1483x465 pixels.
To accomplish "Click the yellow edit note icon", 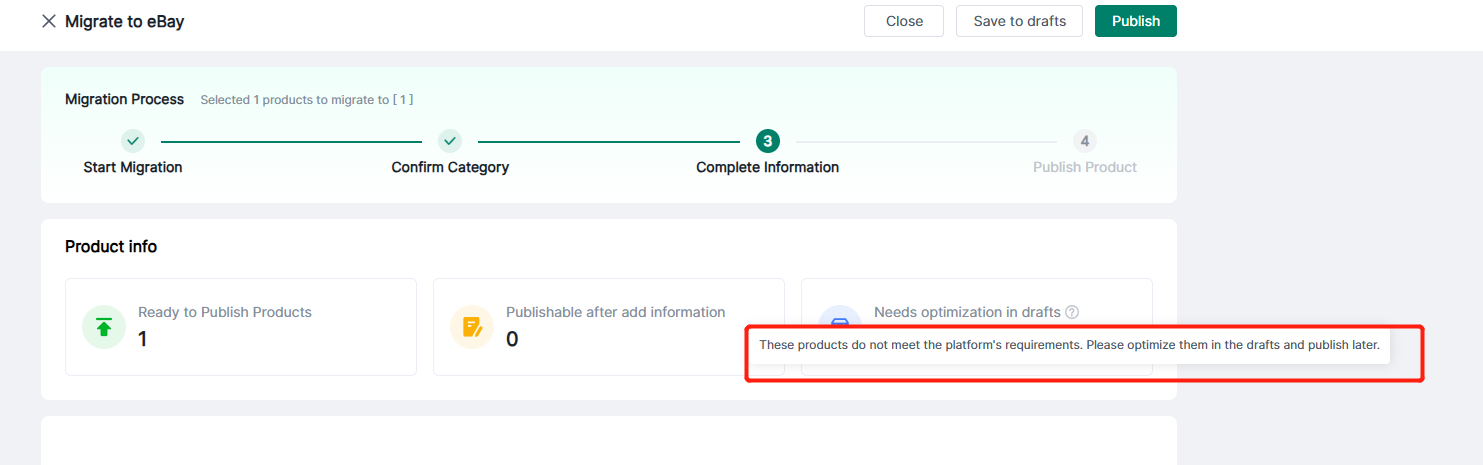I will pos(471,327).
